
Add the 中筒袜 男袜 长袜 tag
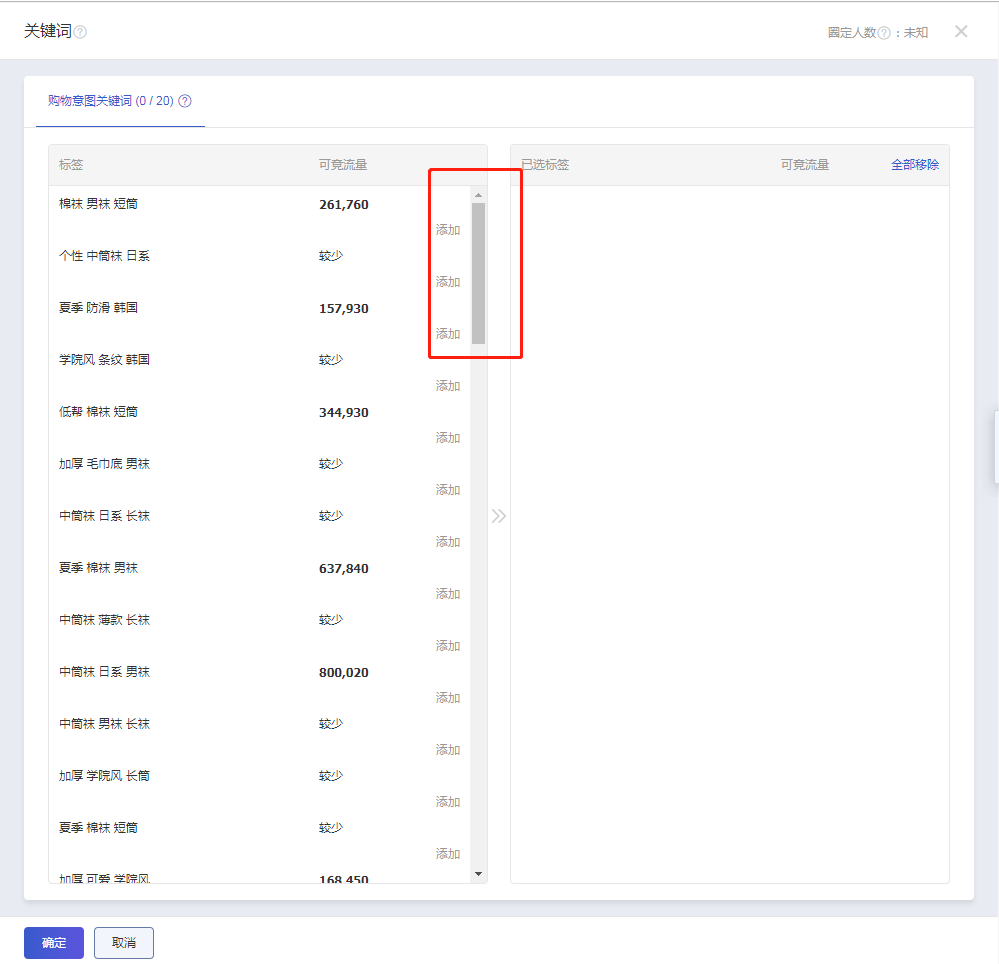[447, 750]
